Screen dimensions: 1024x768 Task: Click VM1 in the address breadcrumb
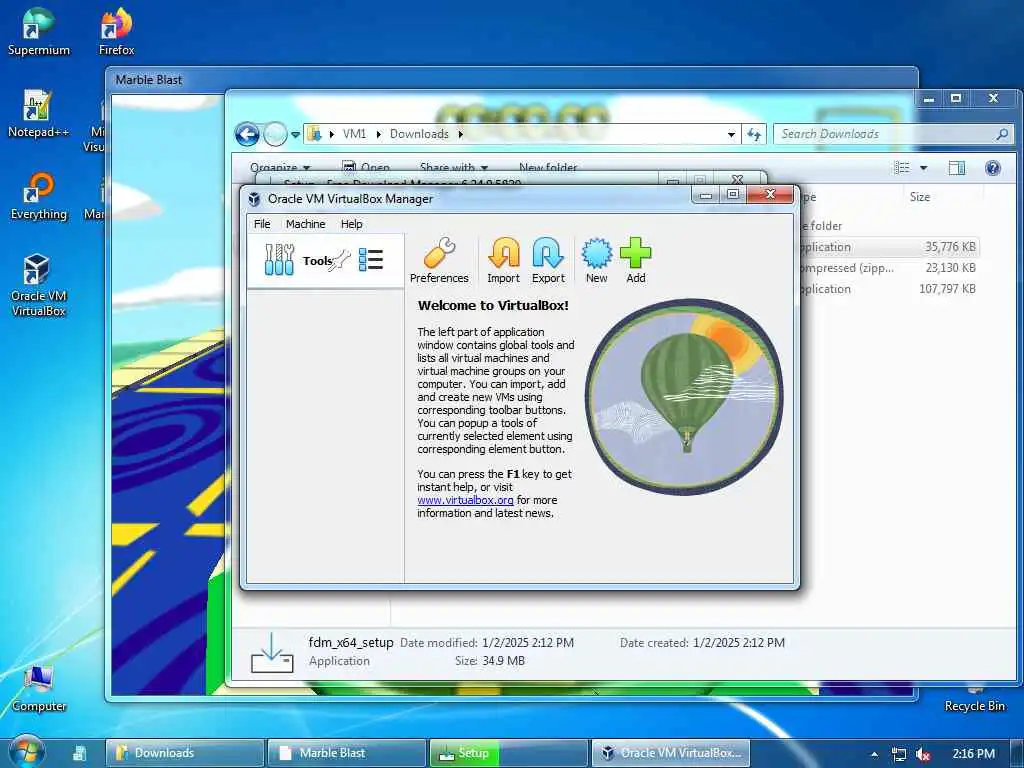click(354, 134)
